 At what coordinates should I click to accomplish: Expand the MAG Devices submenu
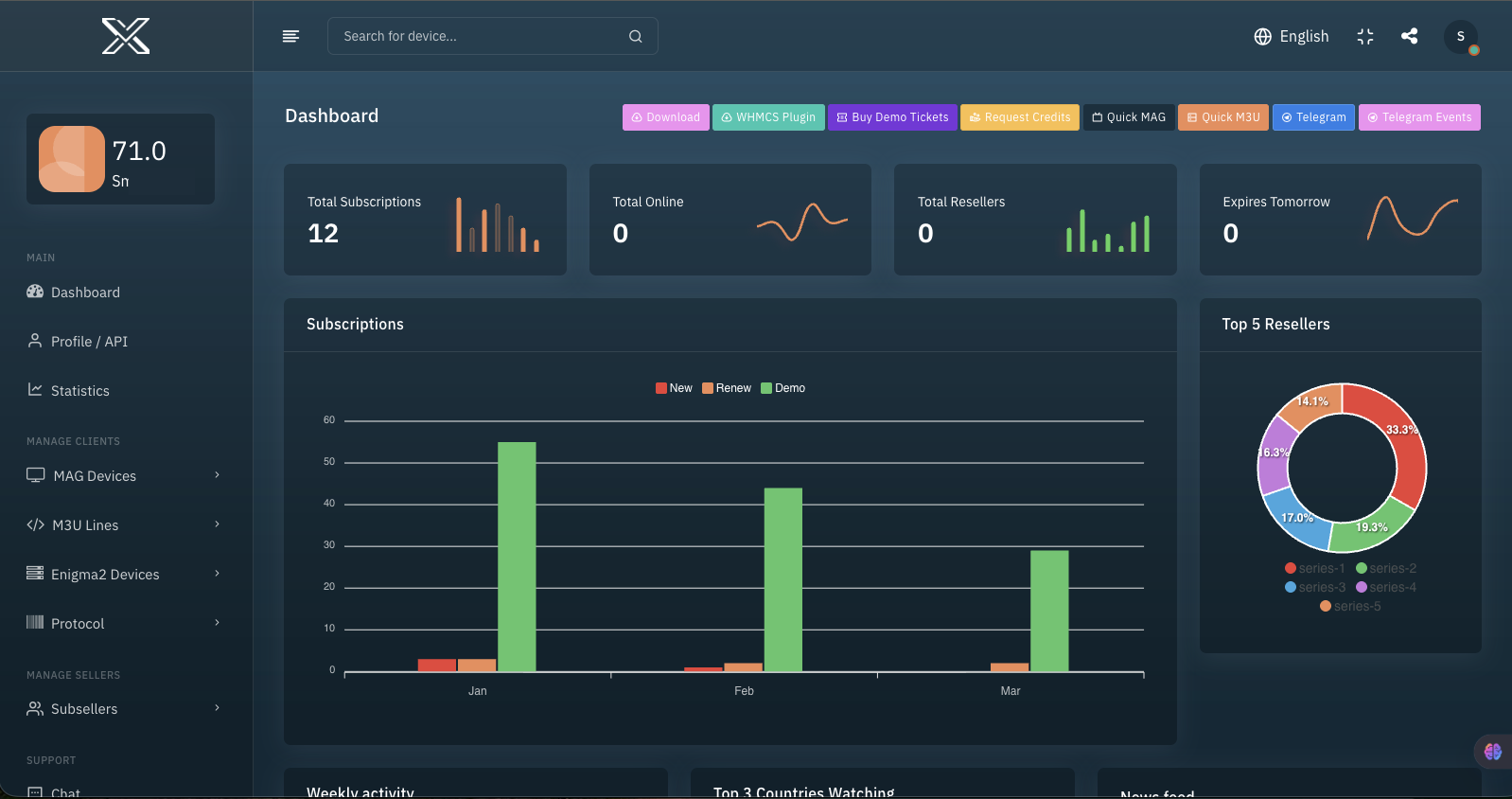123,475
